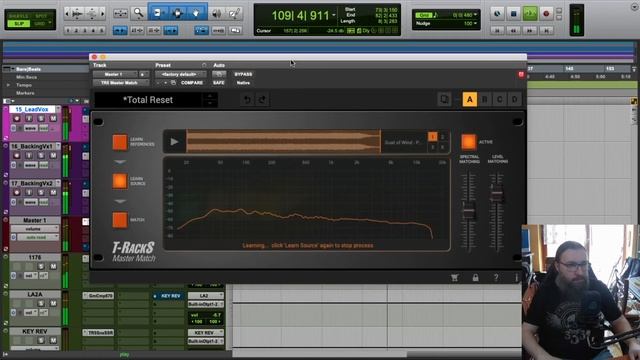Toggle the orange Active button

coord(469,142)
